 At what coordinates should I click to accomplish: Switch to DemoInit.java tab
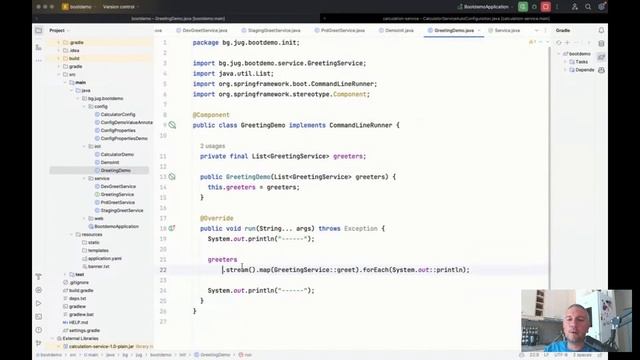[x=396, y=31]
